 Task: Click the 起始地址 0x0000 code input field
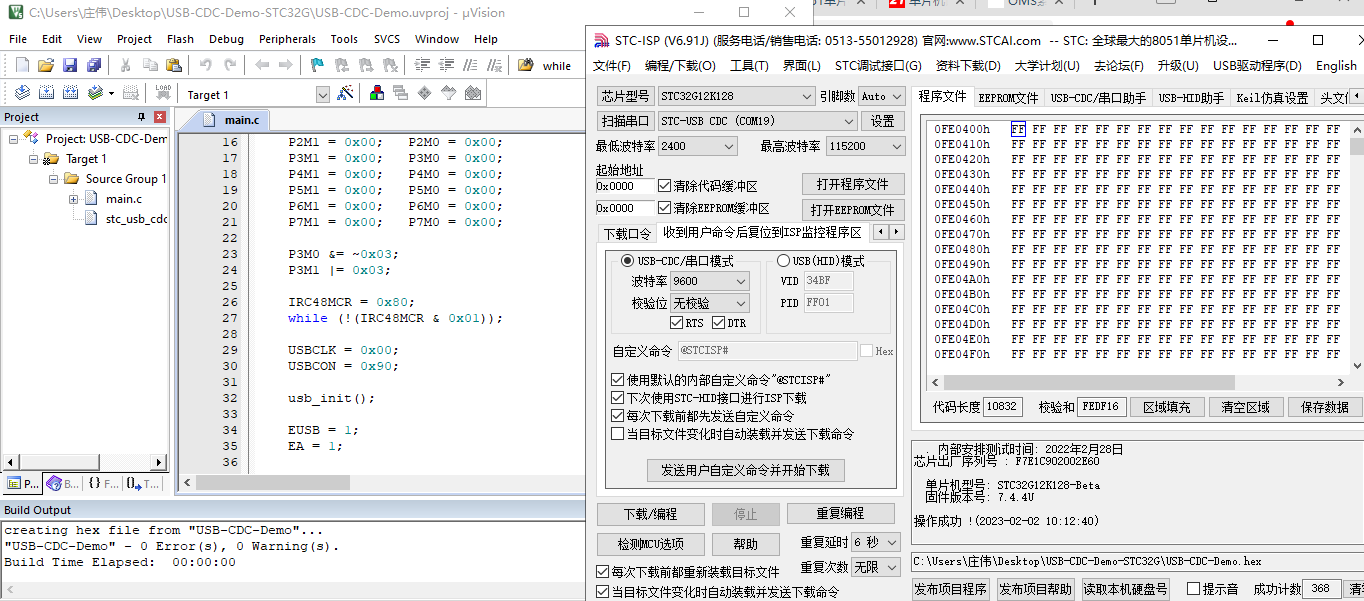(x=624, y=186)
